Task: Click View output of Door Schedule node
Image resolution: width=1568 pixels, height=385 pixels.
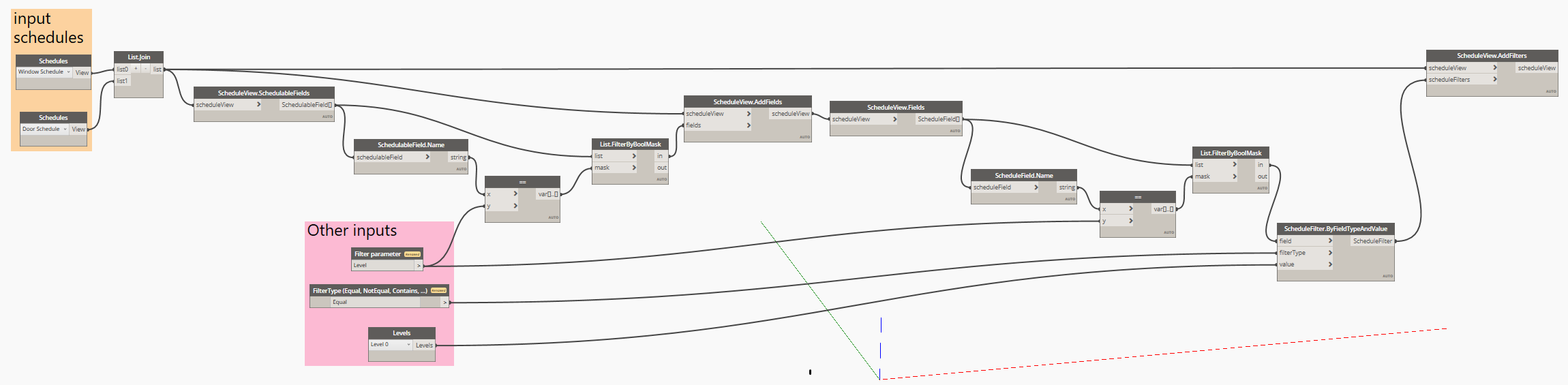Action: pyautogui.click(x=79, y=129)
